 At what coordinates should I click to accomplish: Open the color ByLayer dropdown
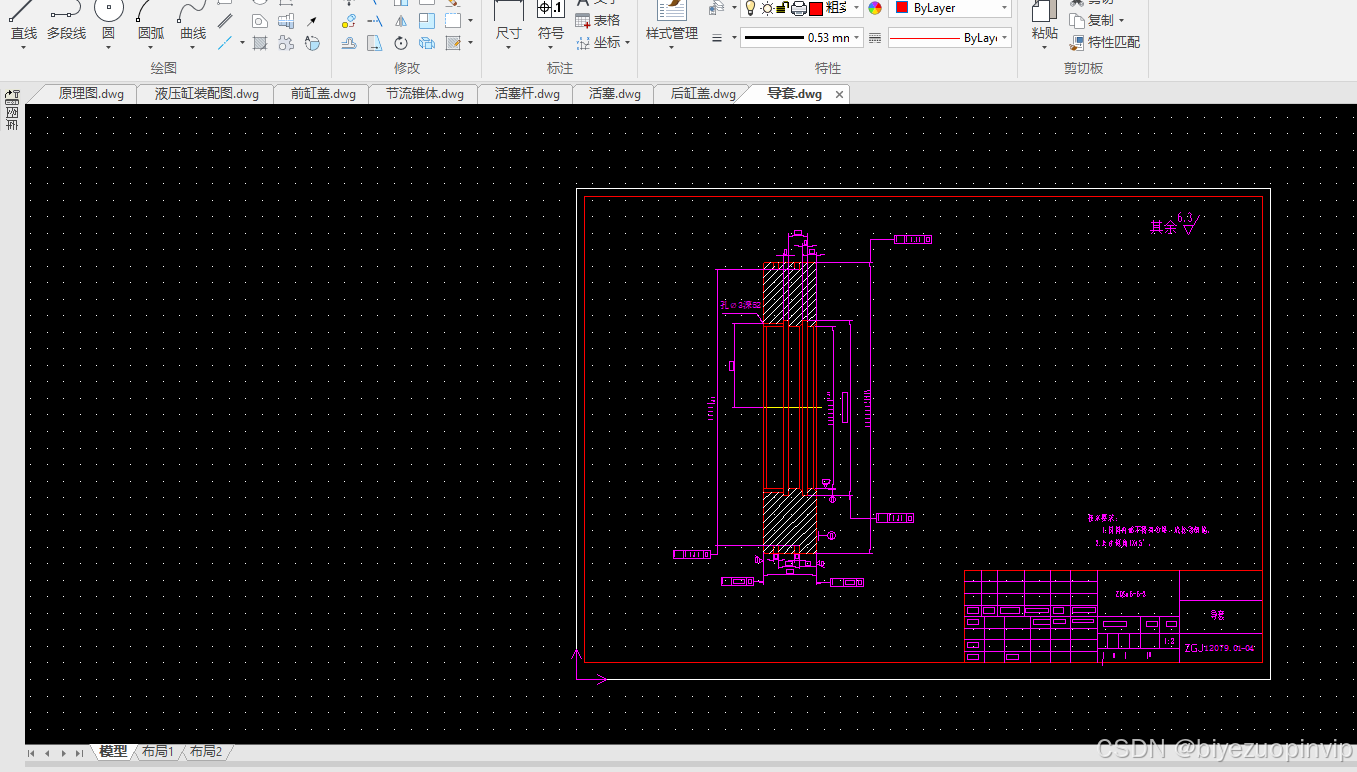point(1004,8)
